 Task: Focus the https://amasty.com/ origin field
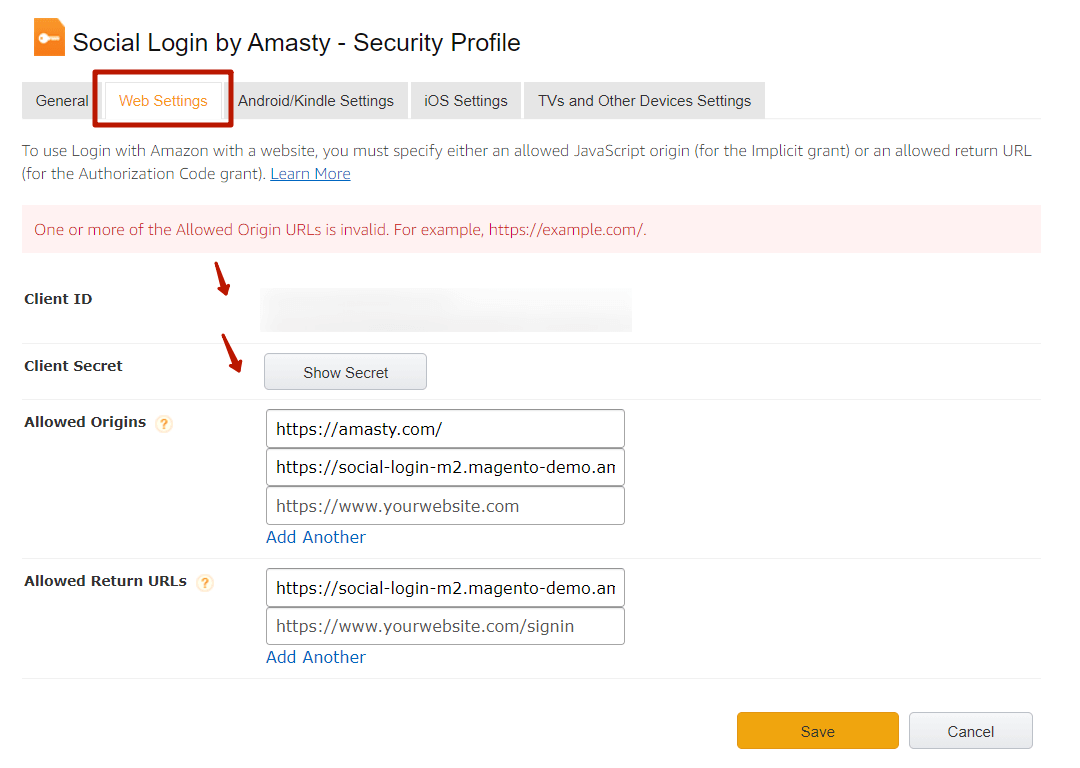pyautogui.click(x=445, y=429)
